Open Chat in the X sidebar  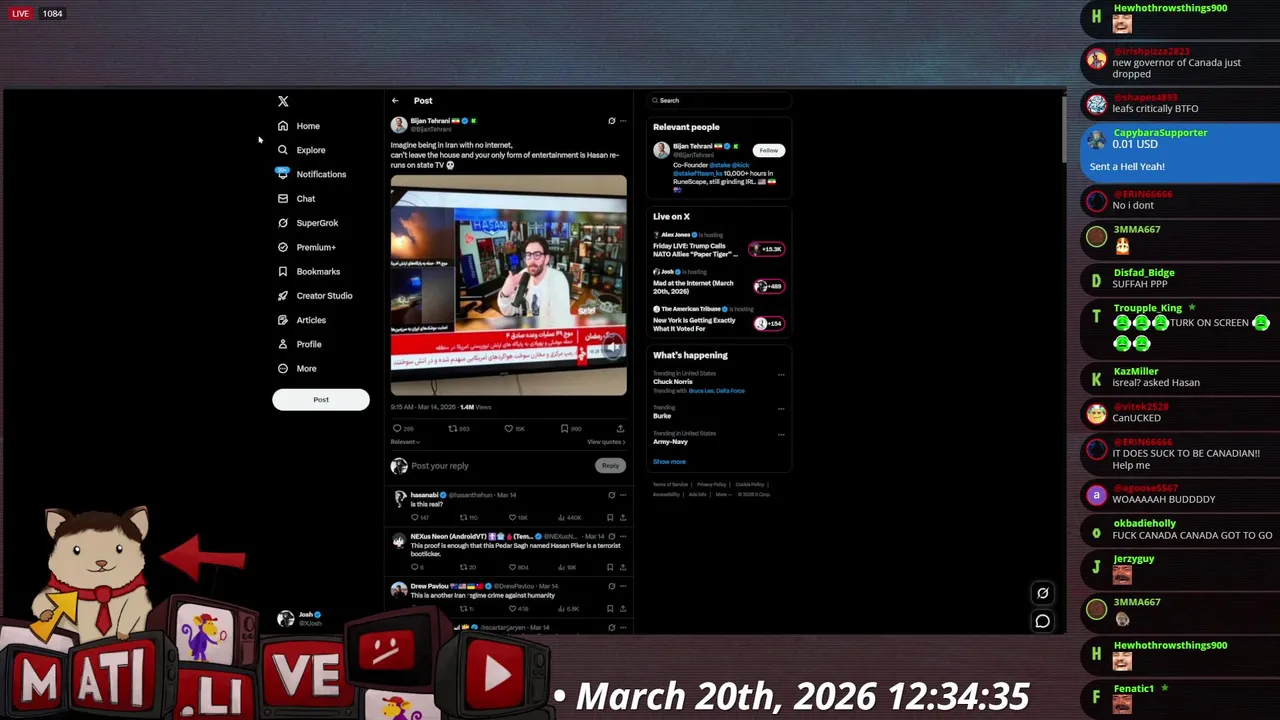pos(296,199)
